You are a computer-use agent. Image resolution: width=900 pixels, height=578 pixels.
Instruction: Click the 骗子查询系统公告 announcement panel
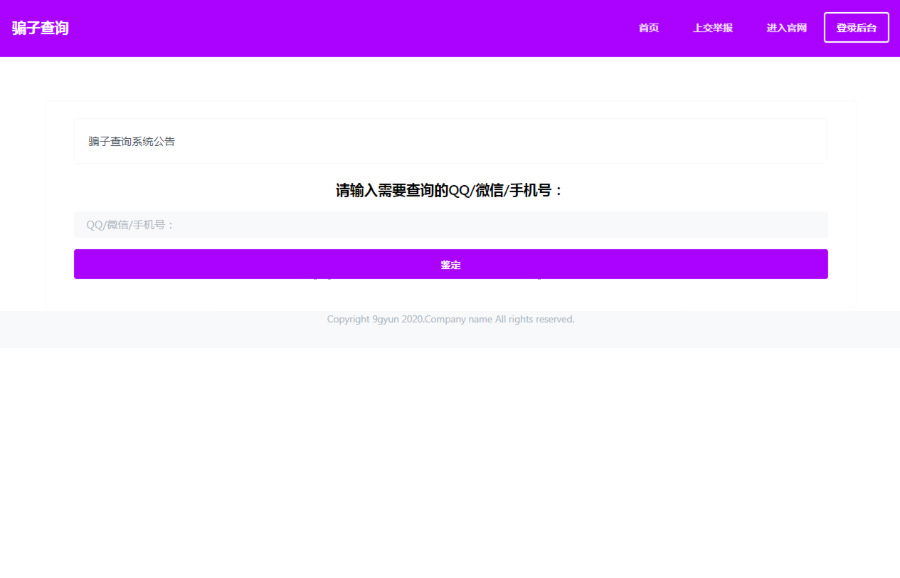(450, 142)
